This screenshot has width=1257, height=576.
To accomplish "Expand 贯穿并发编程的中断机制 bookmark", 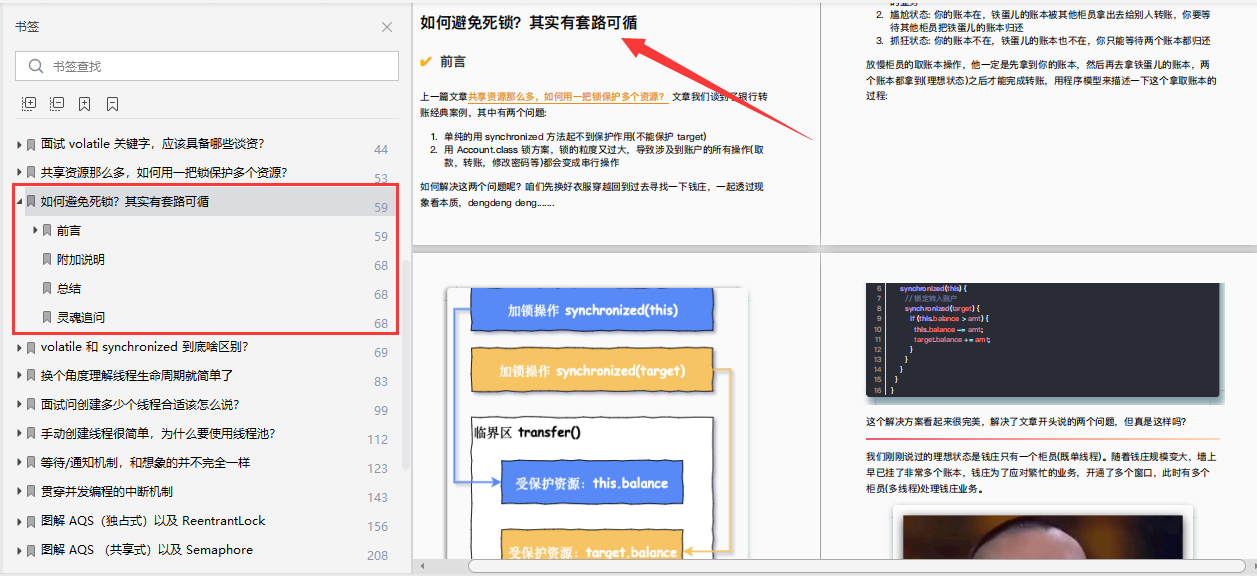I will pyautogui.click(x=19, y=492).
